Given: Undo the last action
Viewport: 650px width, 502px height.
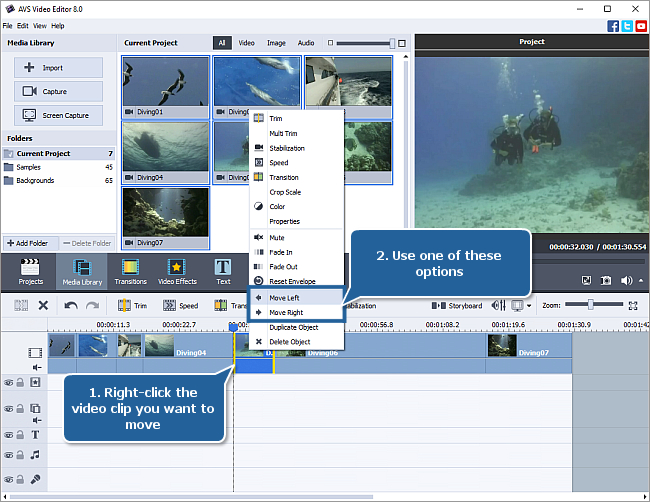Looking at the screenshot, I should coord(71,306).
